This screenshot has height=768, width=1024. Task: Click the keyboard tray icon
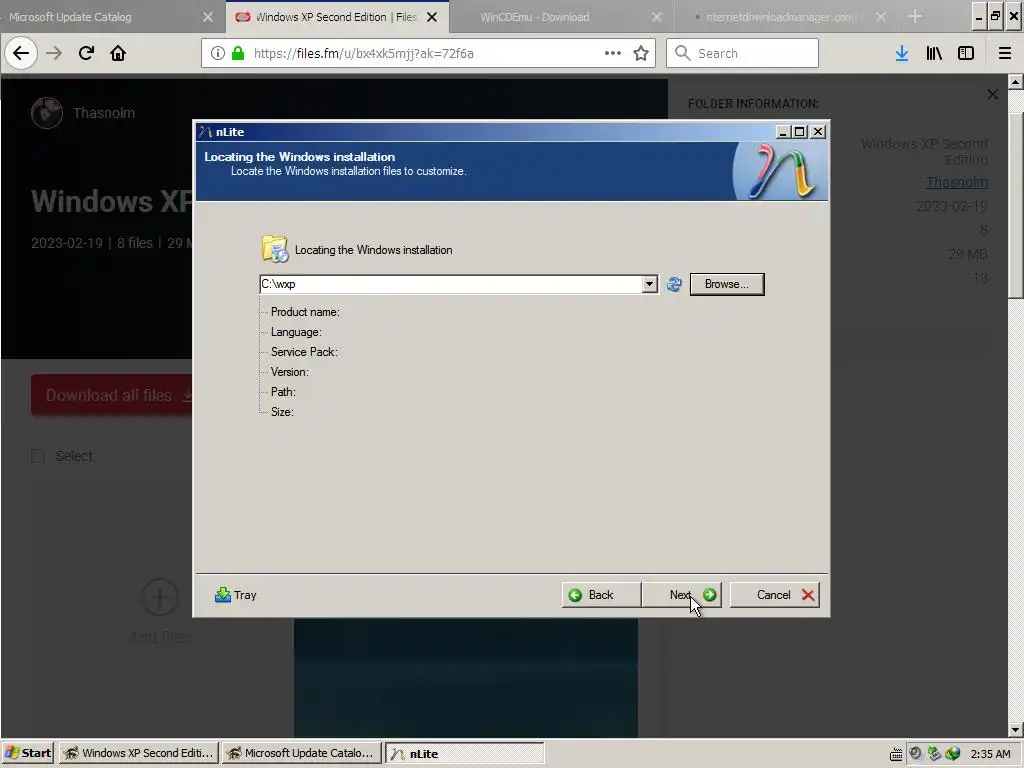(x=896, y=754)
